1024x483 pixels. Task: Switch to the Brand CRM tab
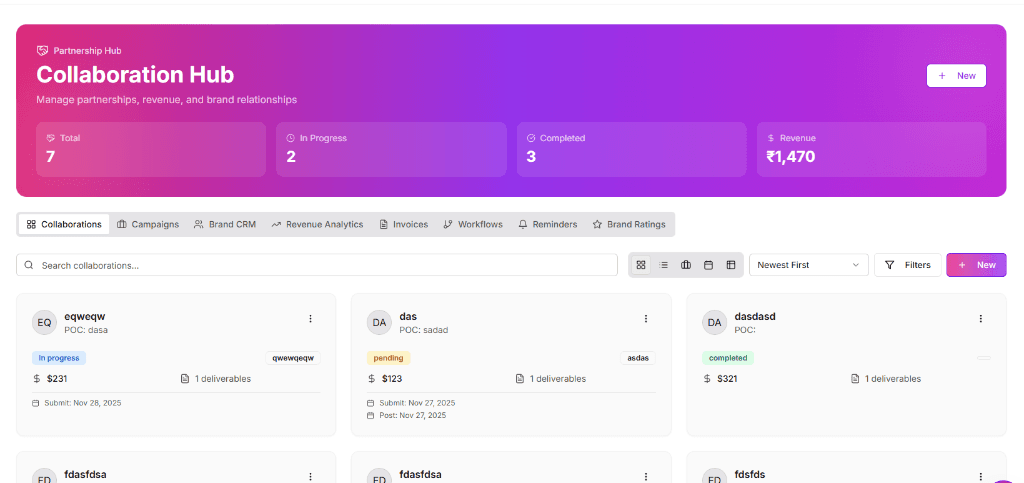(225, 225)
